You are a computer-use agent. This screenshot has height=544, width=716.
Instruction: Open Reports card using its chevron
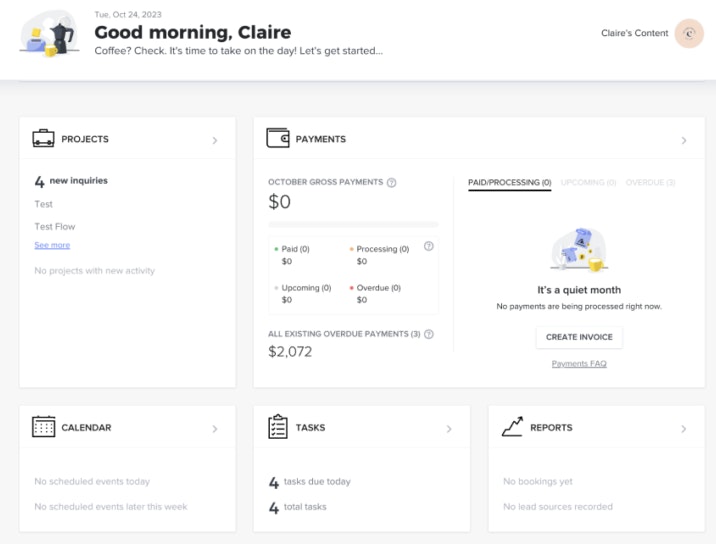tap(684, 429)
